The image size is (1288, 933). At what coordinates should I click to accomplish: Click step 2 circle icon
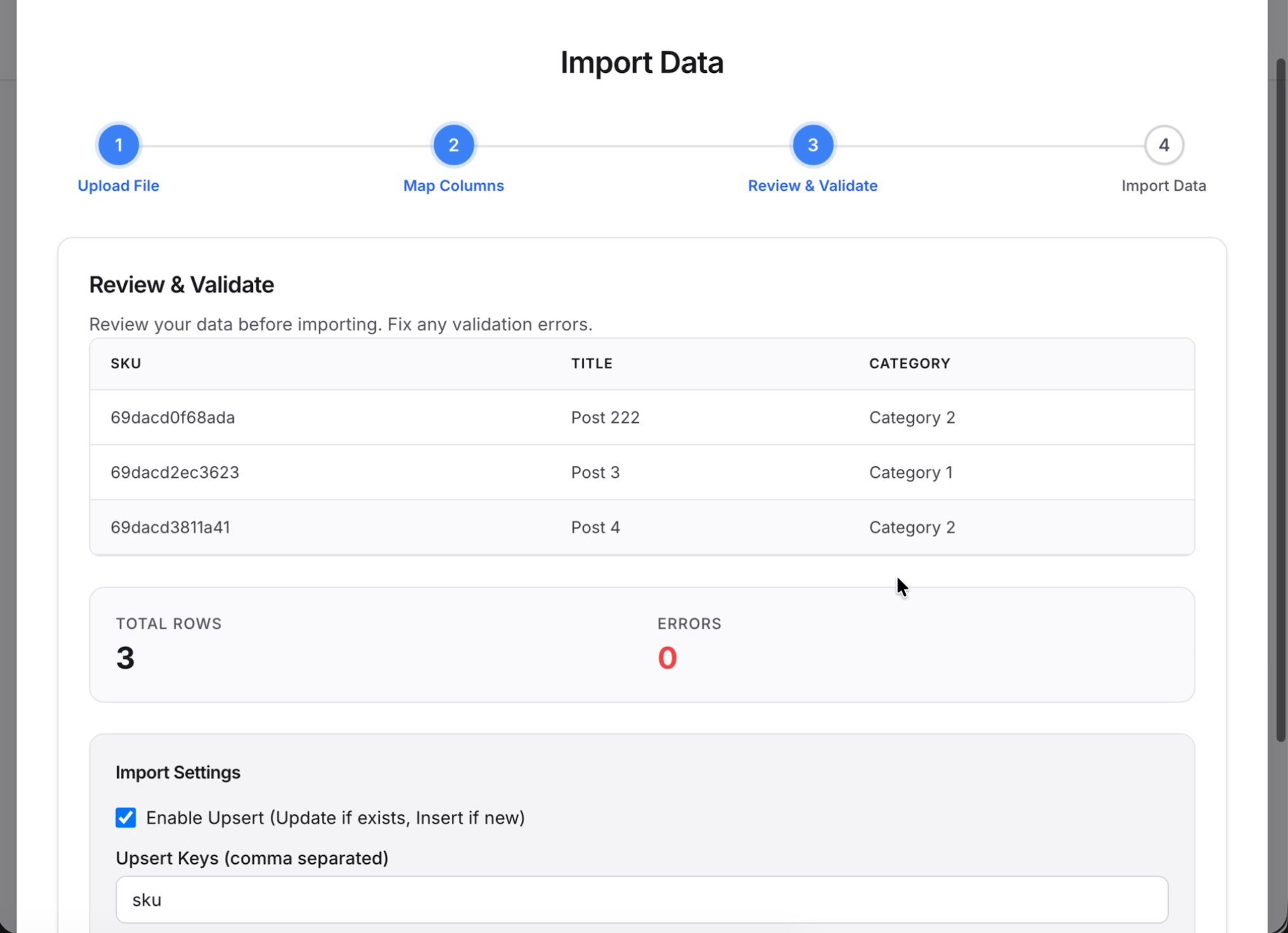453,145
